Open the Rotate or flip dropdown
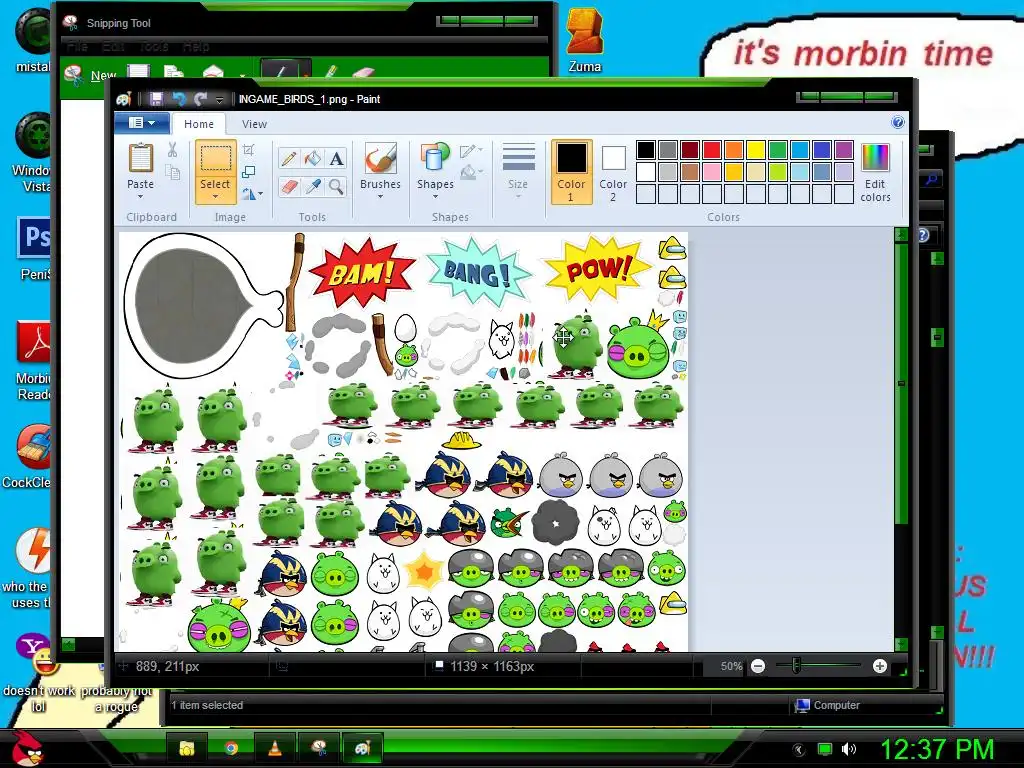 pos(251,194)
